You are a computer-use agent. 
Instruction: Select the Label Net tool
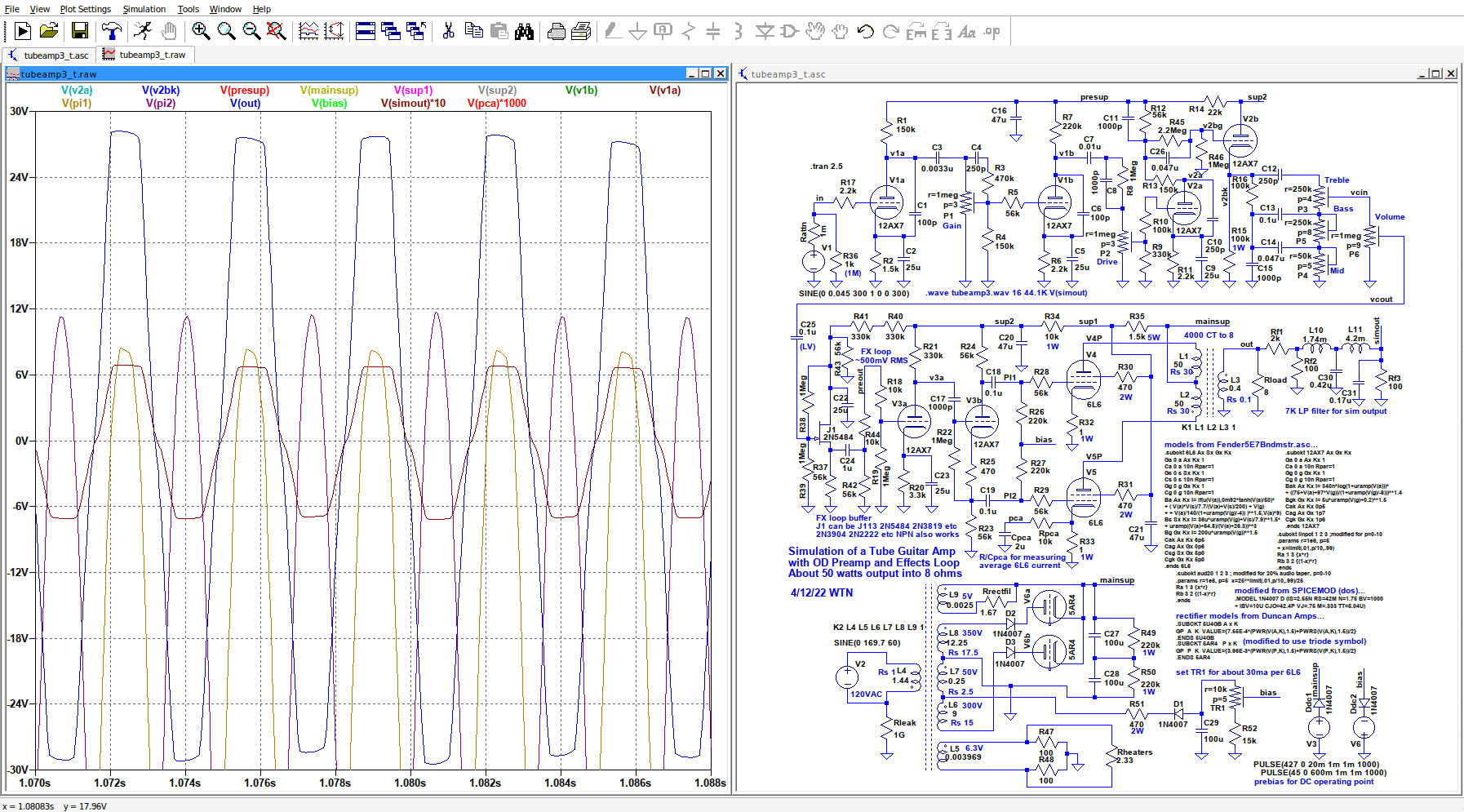[663, 31]
